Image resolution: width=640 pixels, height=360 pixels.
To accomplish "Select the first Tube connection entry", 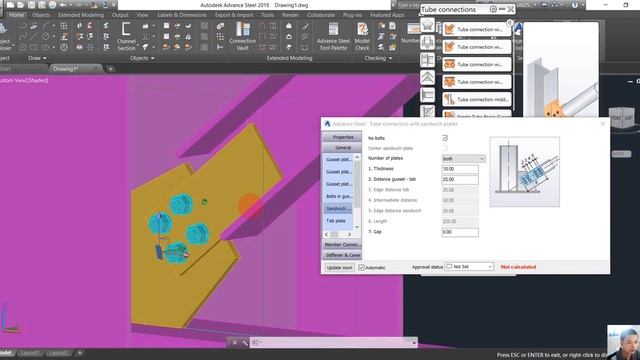I will point(477,29).
